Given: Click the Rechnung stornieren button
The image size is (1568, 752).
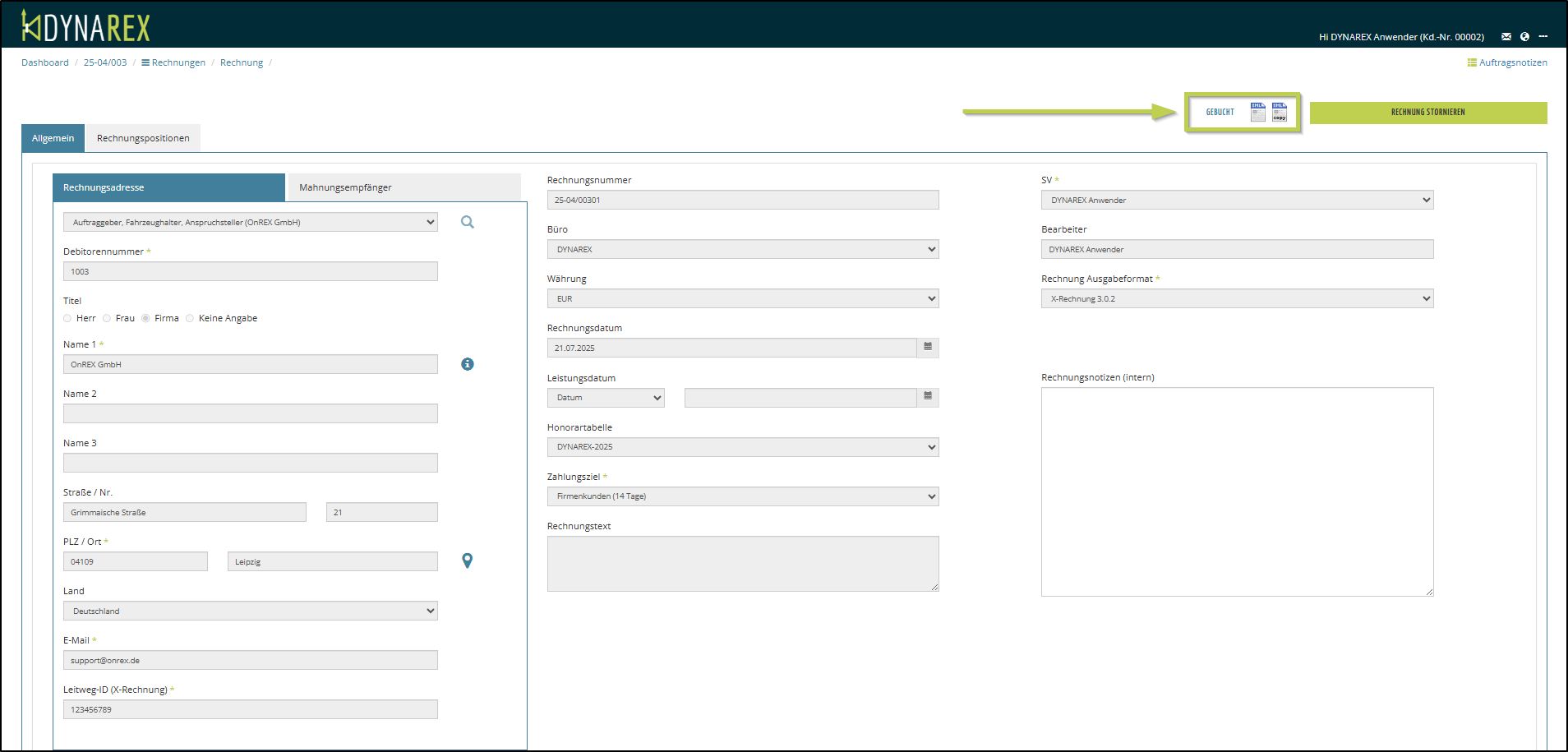Looking at the screenshot, I should coord(1427,113).
